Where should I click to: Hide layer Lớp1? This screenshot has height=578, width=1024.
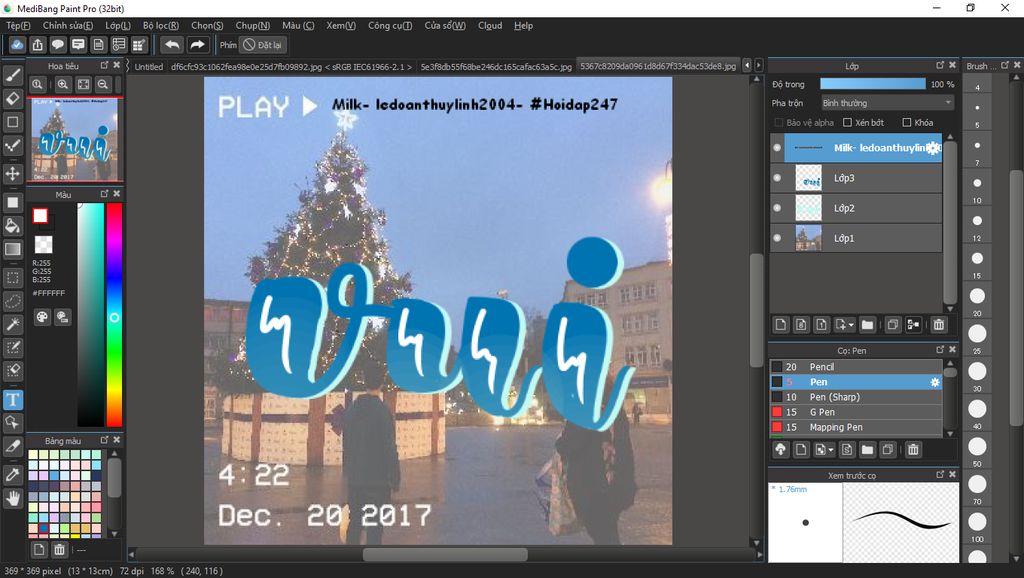click(777, 238)
